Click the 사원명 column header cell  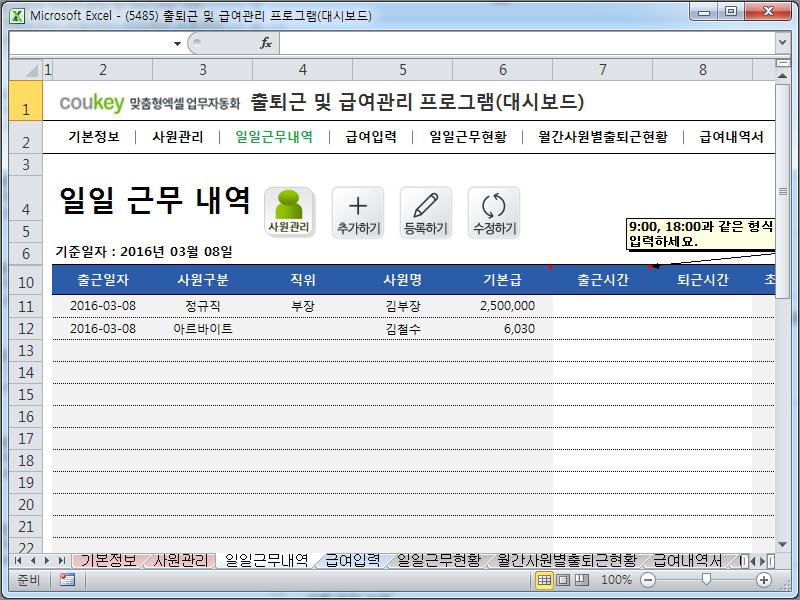pyautogui.click(x=403, y=280)
